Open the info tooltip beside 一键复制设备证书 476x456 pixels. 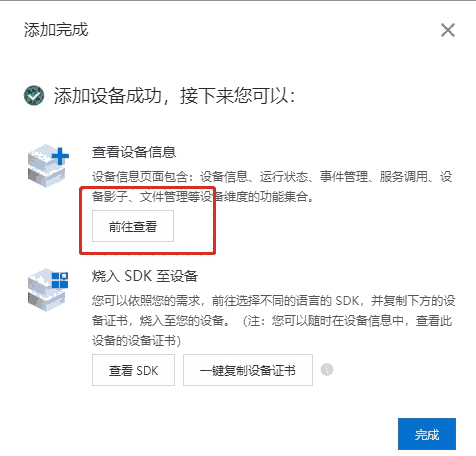(327, 370)
